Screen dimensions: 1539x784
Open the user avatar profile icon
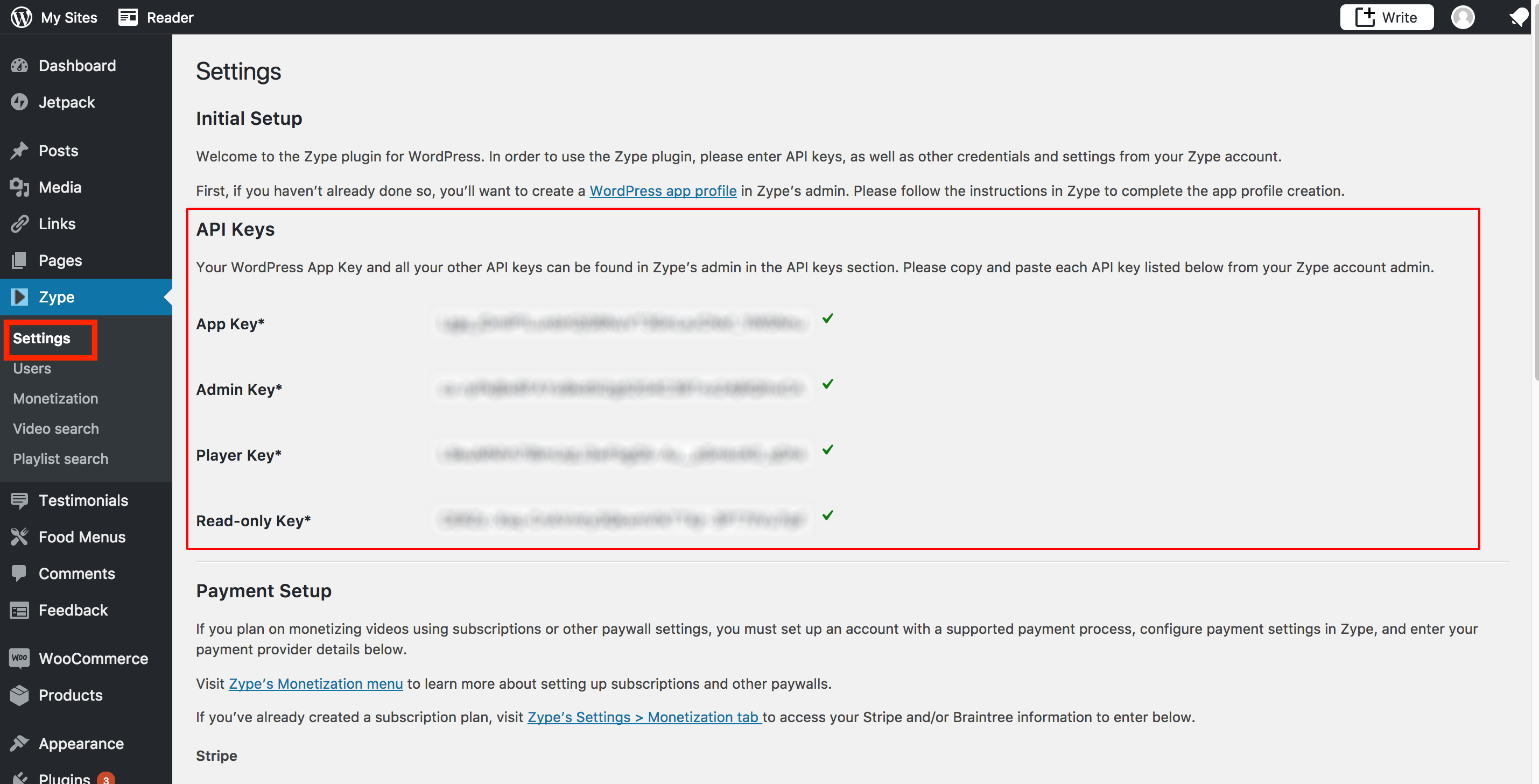1463,17
